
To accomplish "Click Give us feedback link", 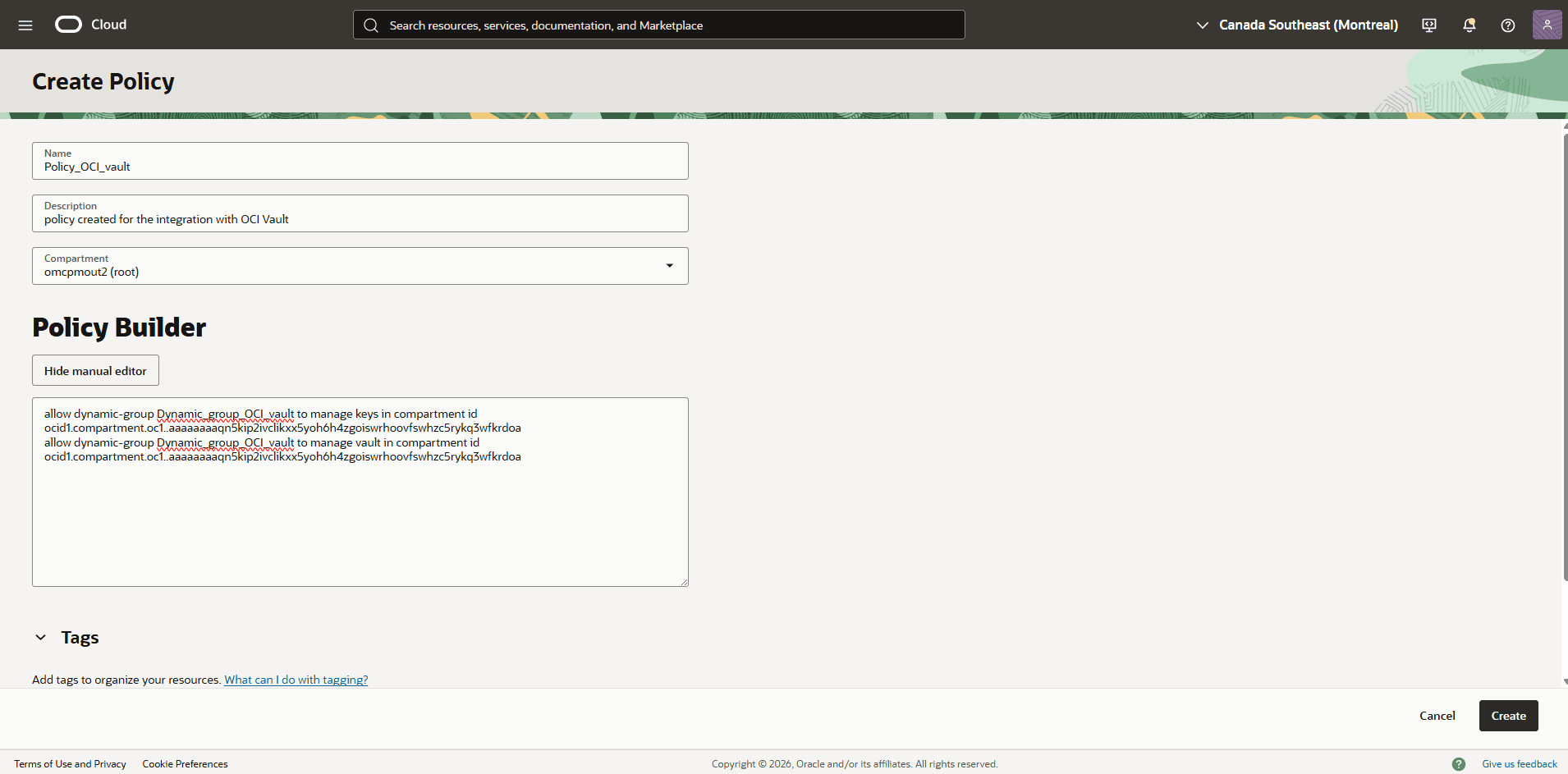I will click(1519, 764).
